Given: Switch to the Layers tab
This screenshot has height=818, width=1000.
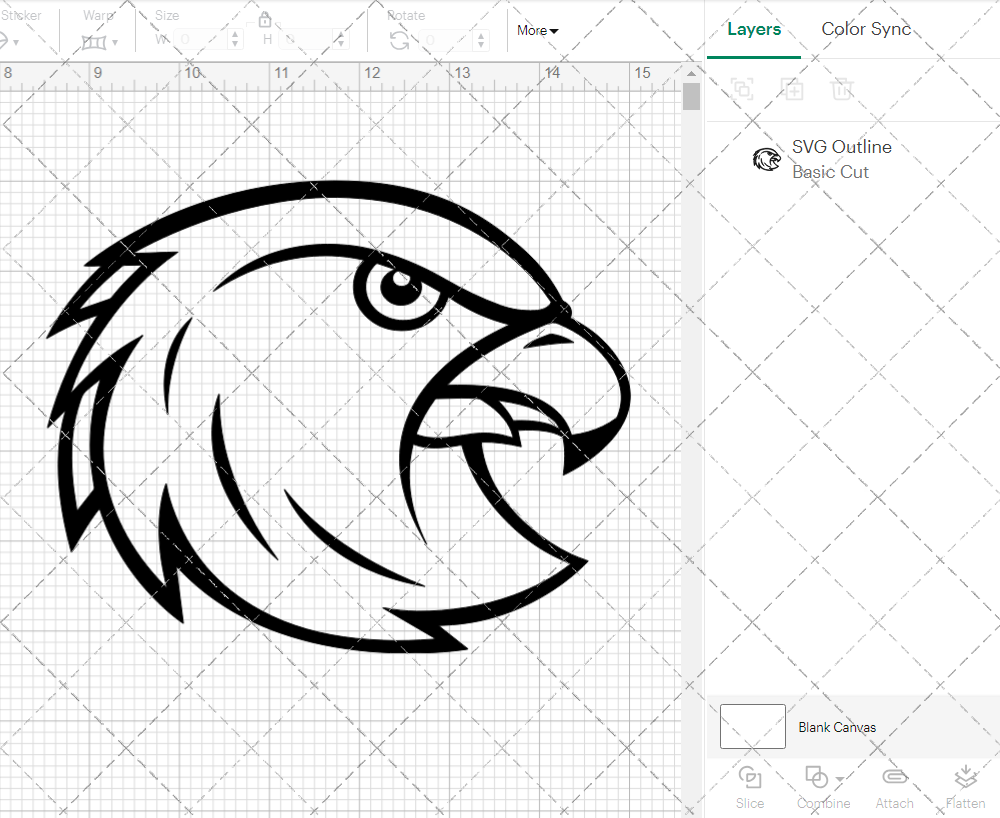Looking at the screenshot, I should point(754,29).
